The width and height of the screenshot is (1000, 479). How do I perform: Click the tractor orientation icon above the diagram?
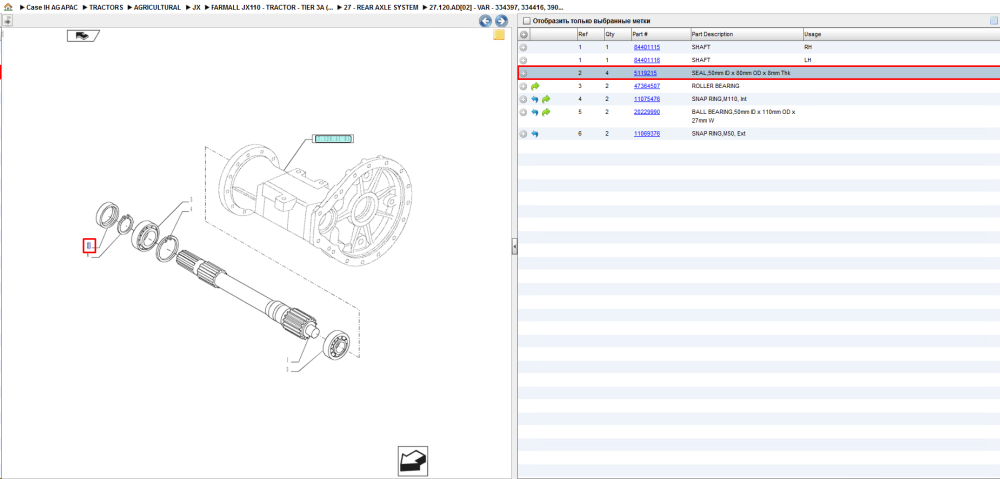click(82, 36)
